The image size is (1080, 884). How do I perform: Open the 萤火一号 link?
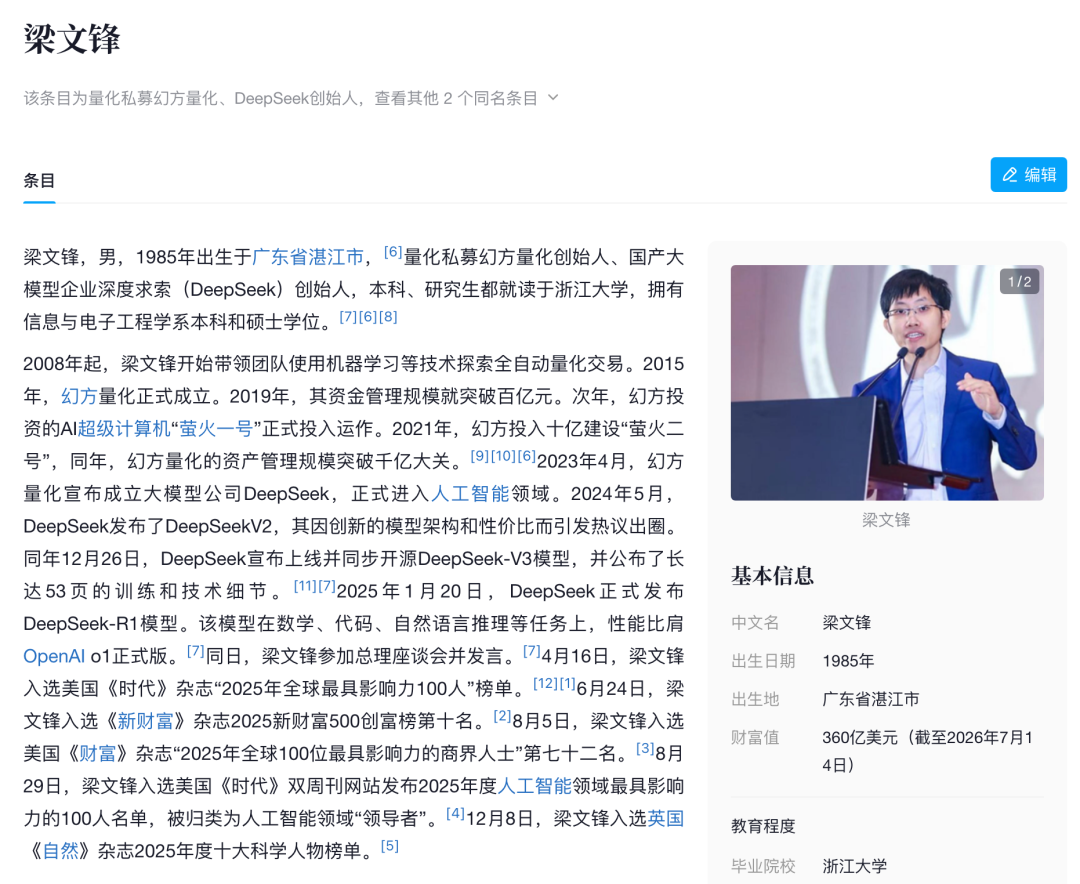pyautogui.click(x=216, y=429)
